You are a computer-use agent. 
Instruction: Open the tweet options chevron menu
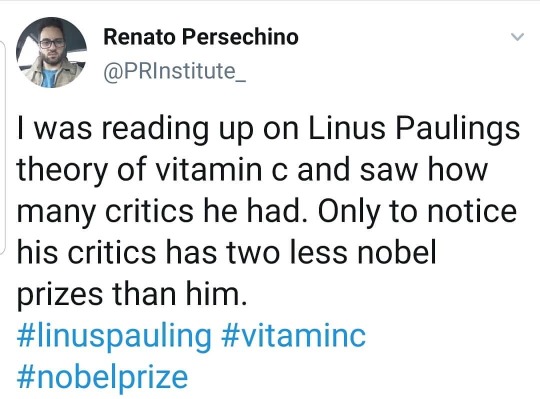click(517, 37)
